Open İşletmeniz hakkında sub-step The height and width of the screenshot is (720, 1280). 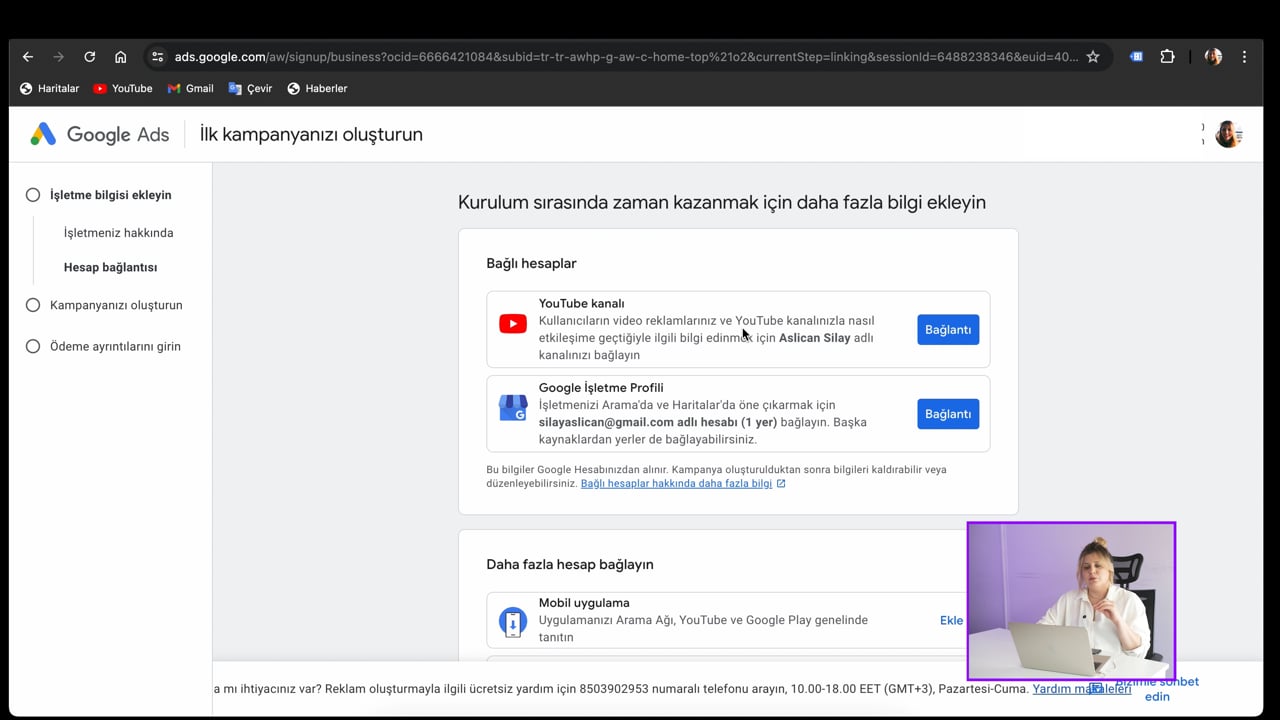118,233
